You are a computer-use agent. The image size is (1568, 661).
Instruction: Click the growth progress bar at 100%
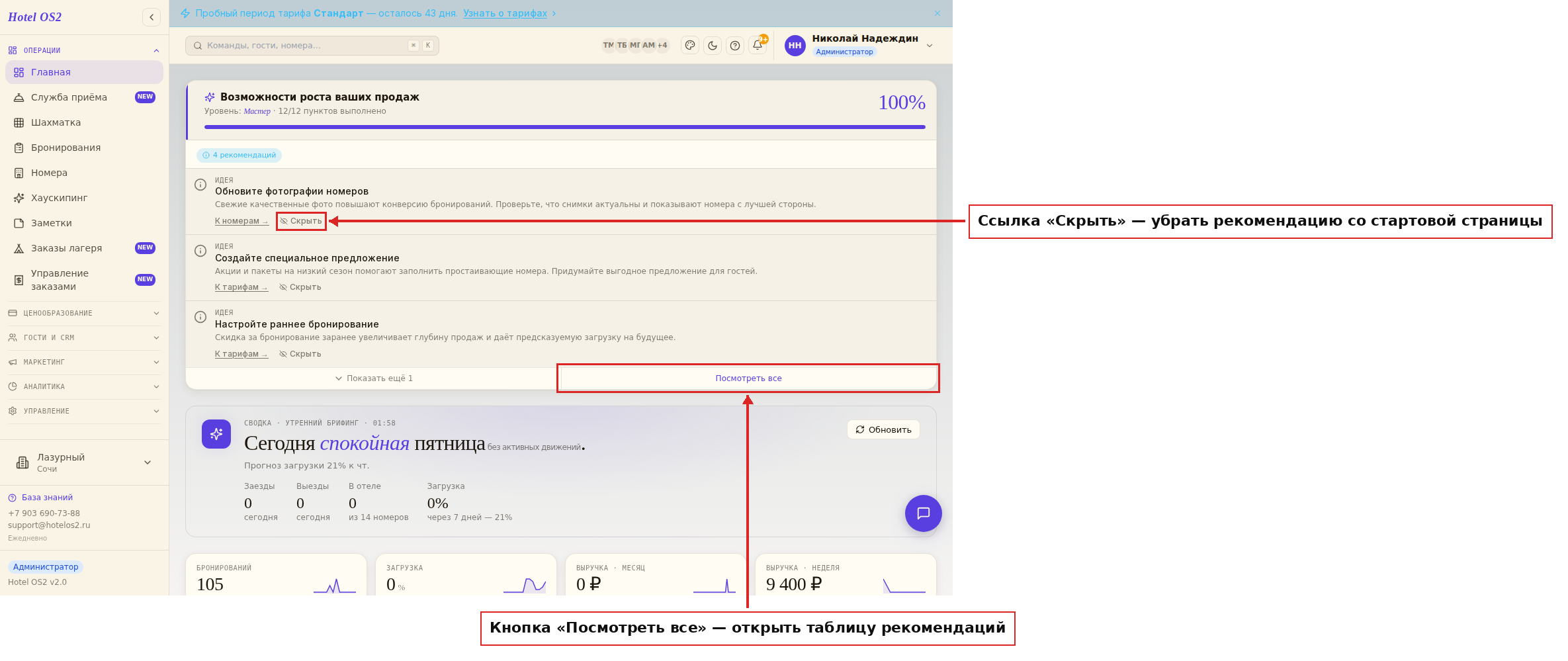tap(565, 127)
